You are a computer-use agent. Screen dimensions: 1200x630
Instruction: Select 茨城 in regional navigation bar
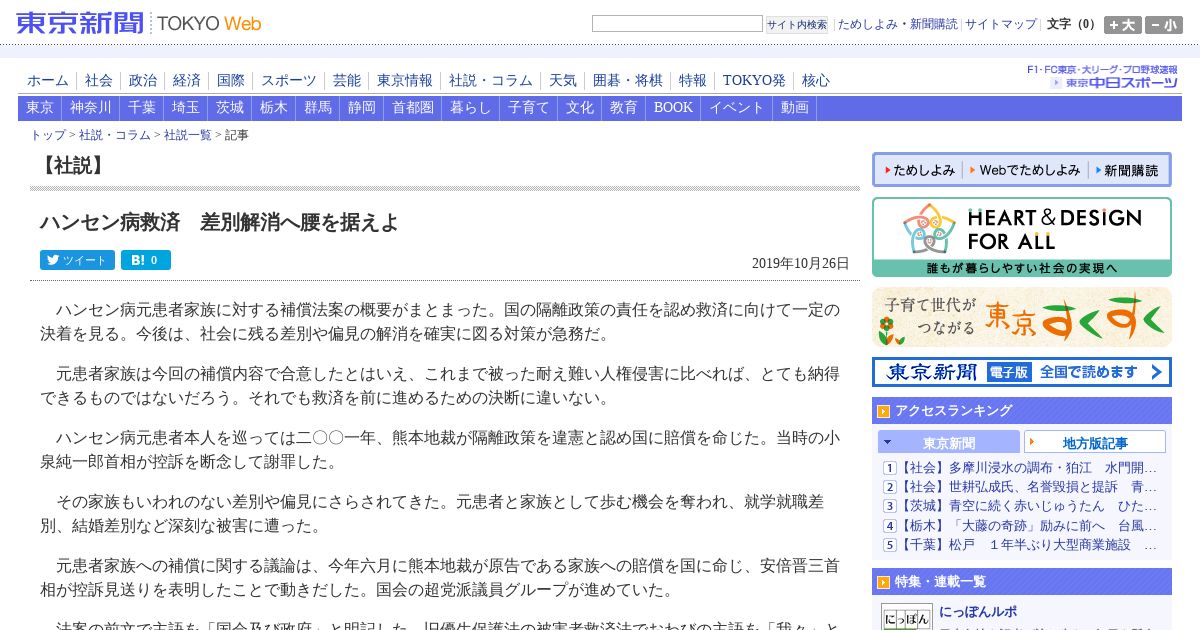pos(230,108)
